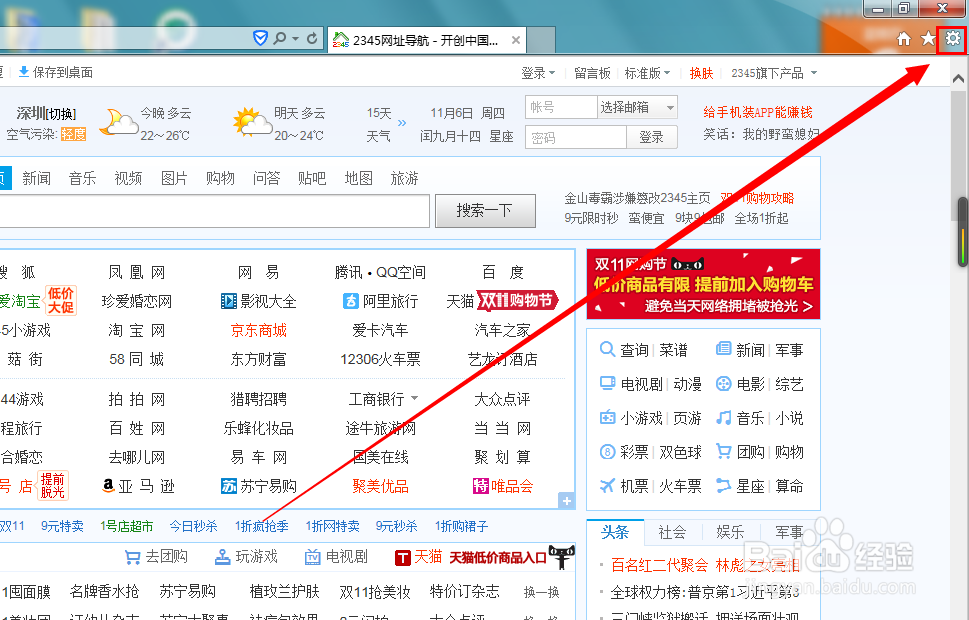
Task: Click the red 天猫 T icon
Action: pos(402,558)
